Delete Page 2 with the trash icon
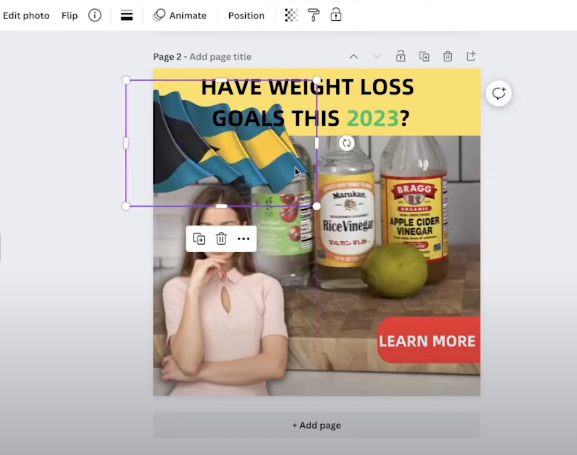The image size is (577, 455). point(447,56)
